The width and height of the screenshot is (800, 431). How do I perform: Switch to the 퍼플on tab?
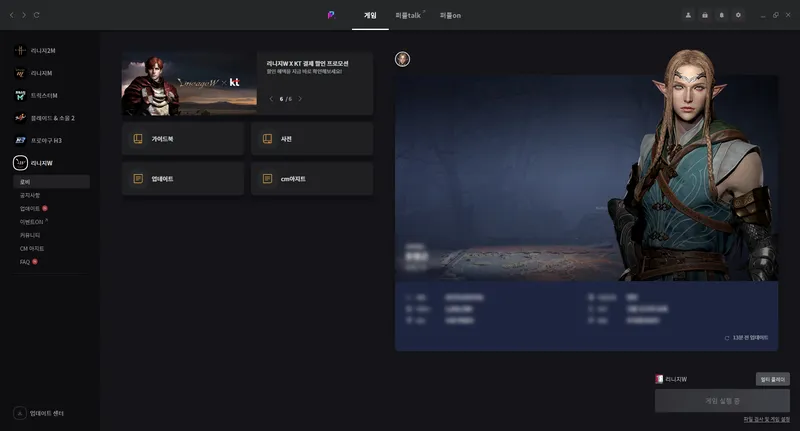(450, 15)
